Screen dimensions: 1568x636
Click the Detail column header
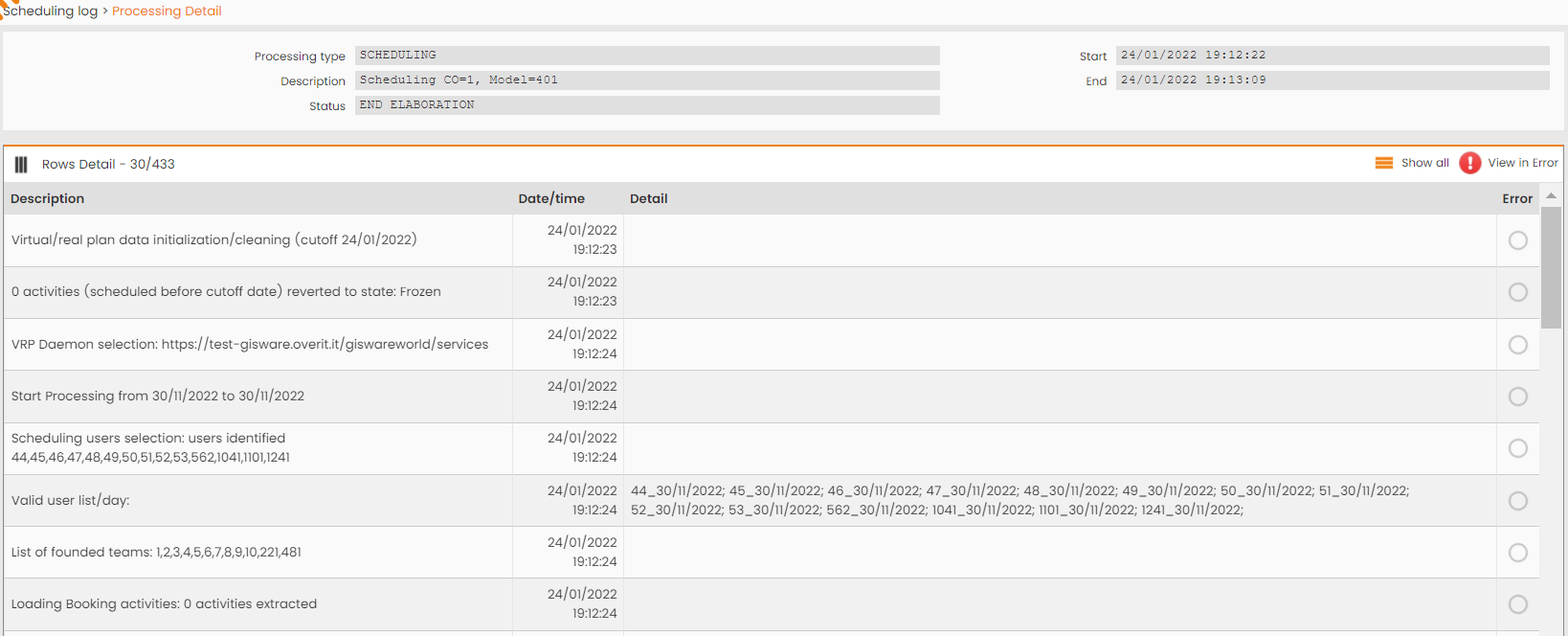[x=649, y=198]
